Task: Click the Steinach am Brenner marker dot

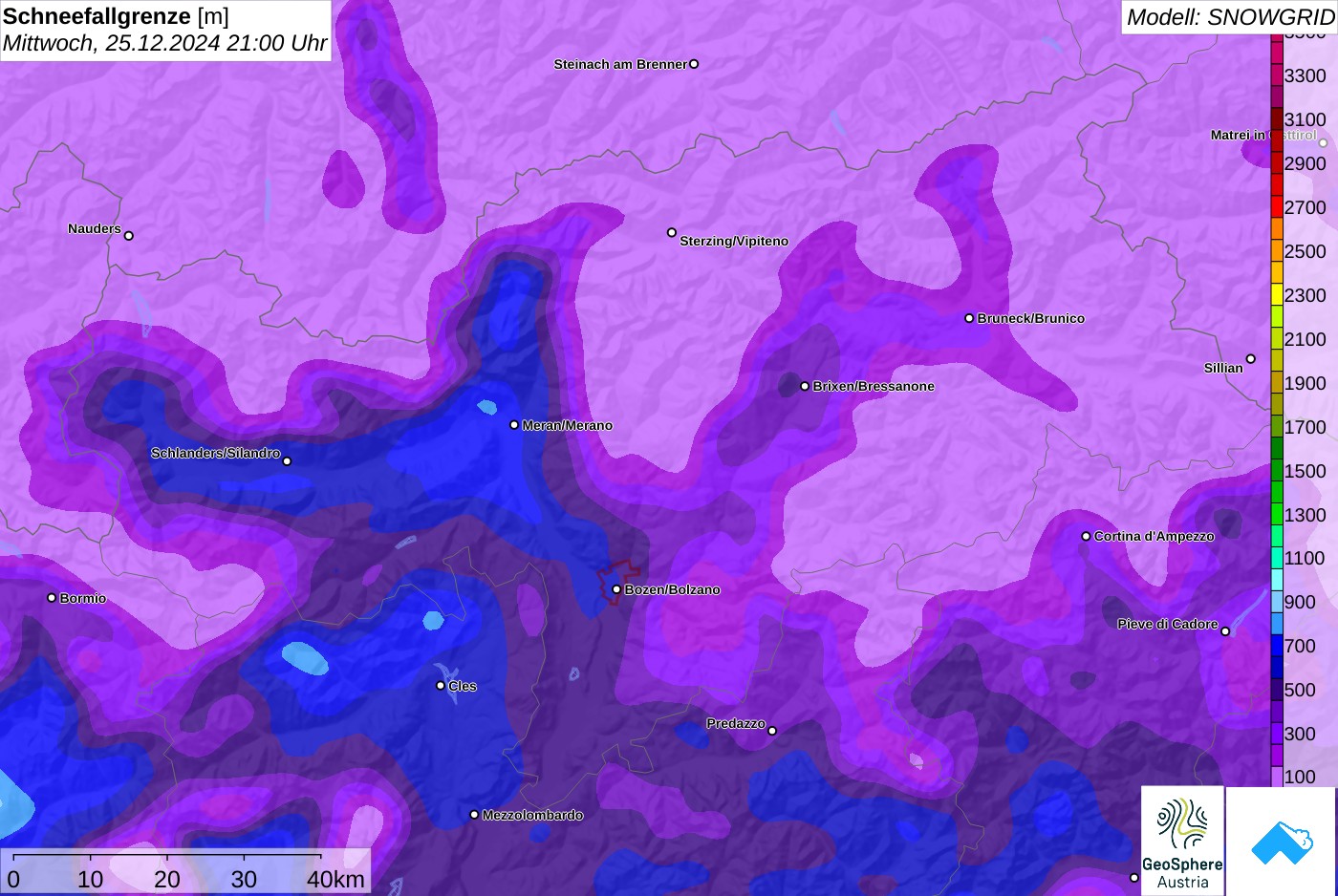Action: (x=694, y=64)
